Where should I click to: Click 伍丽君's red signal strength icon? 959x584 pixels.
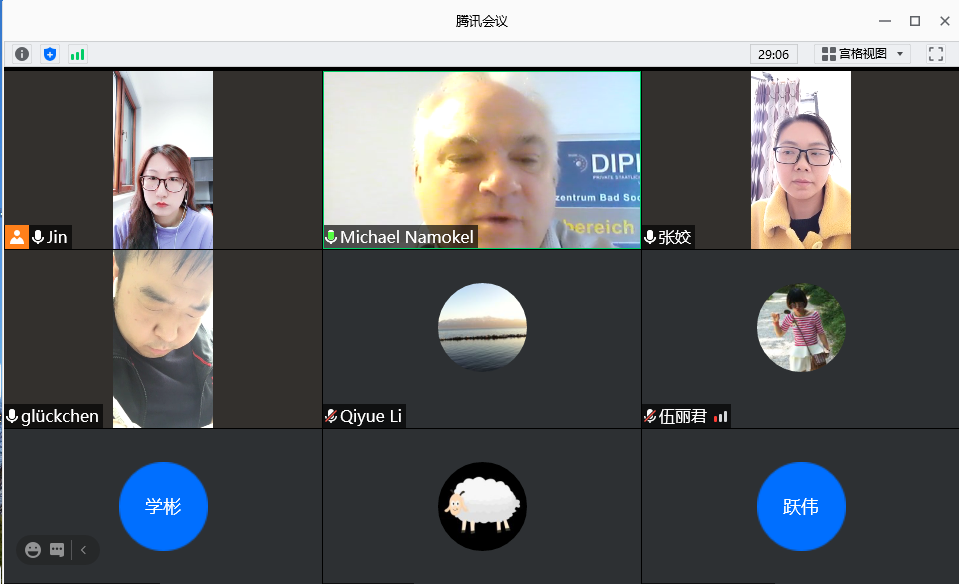[x=721, y=416]
